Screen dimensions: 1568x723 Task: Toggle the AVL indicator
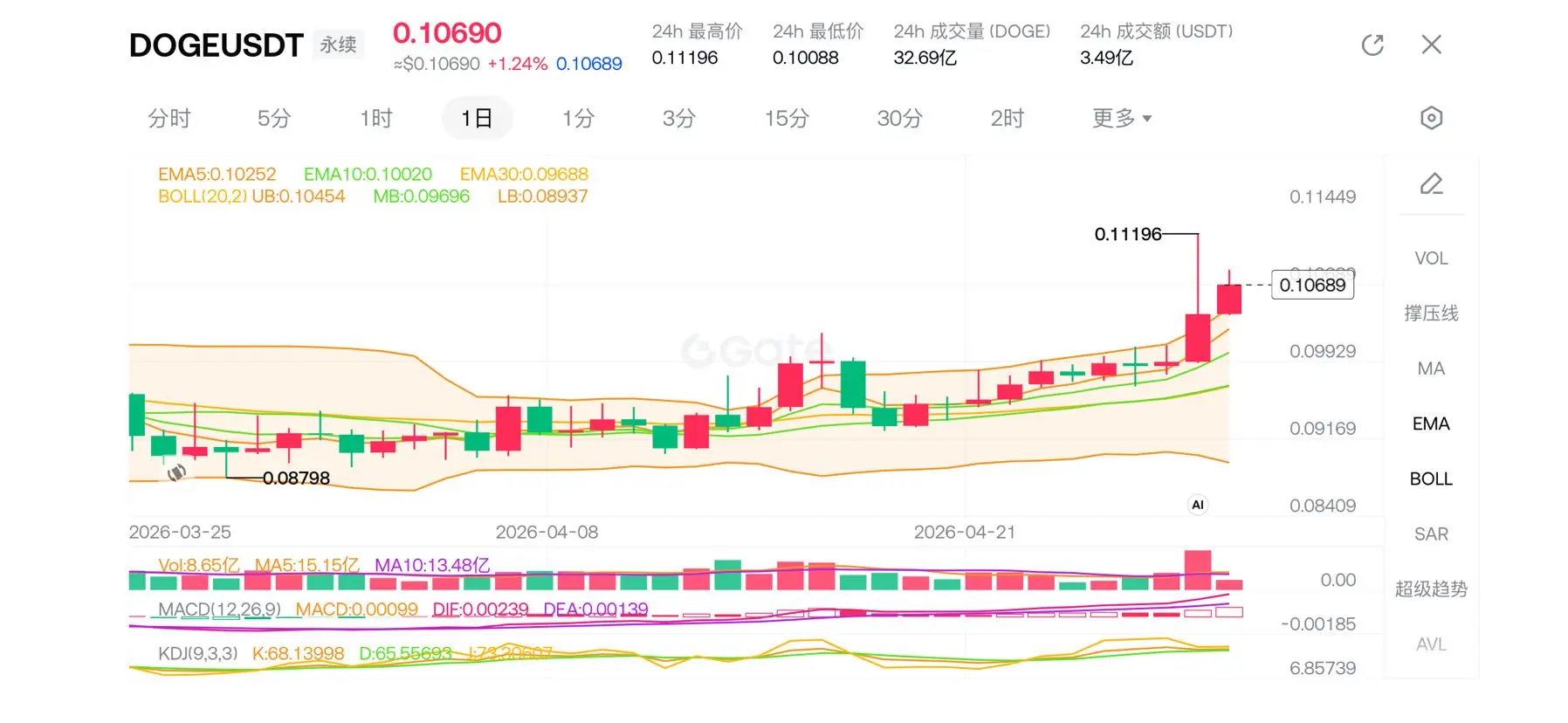point(1431,644)
